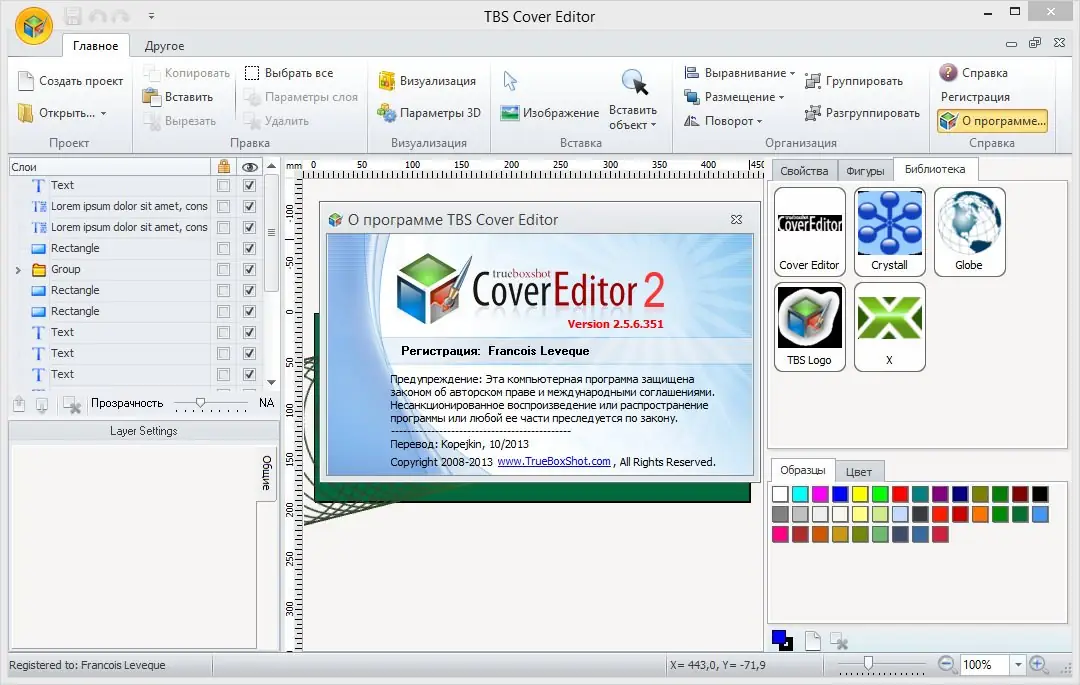Open the Библиотека panel tab
Screen dimensions: 1080x685
[x=935, y=169]
